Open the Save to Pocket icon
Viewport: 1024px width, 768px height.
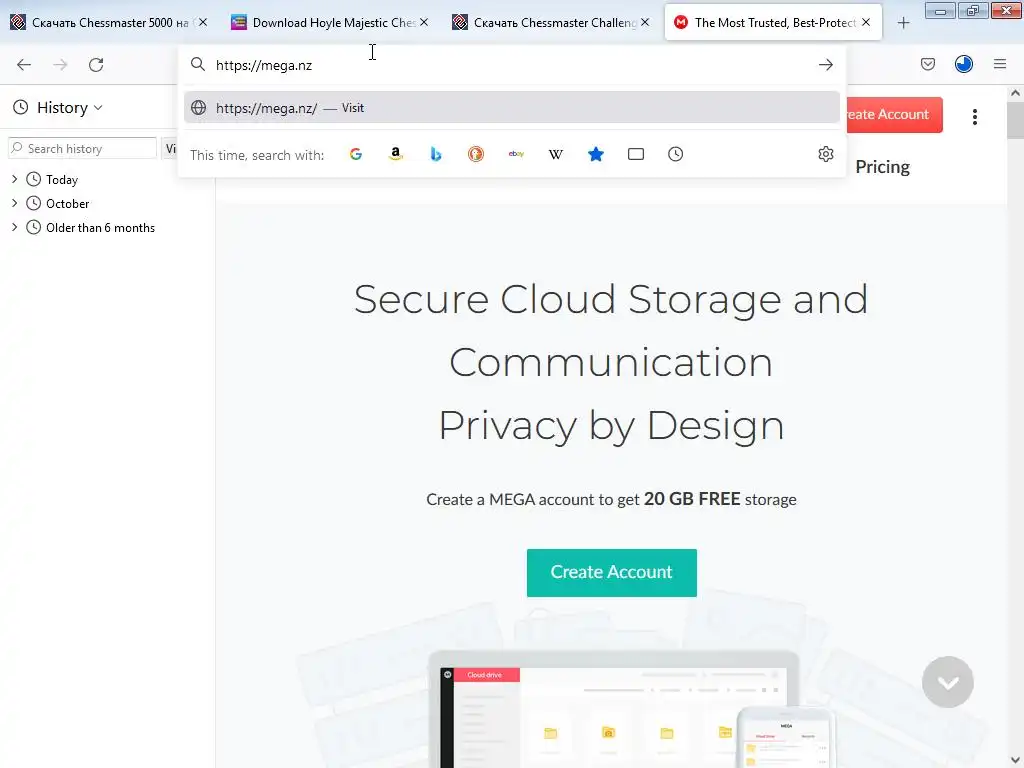(x=928, y=64)
